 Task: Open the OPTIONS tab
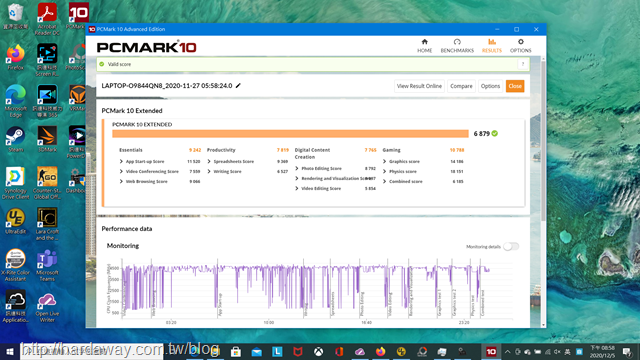pyautogui.click(x=520, y=46)
